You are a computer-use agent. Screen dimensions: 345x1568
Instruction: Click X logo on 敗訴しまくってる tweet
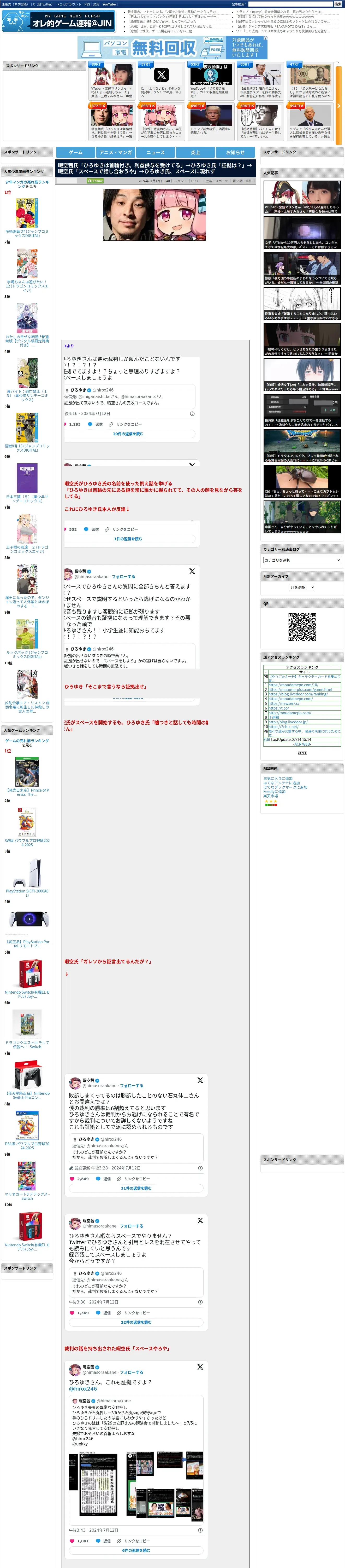tap(200, 1080)
